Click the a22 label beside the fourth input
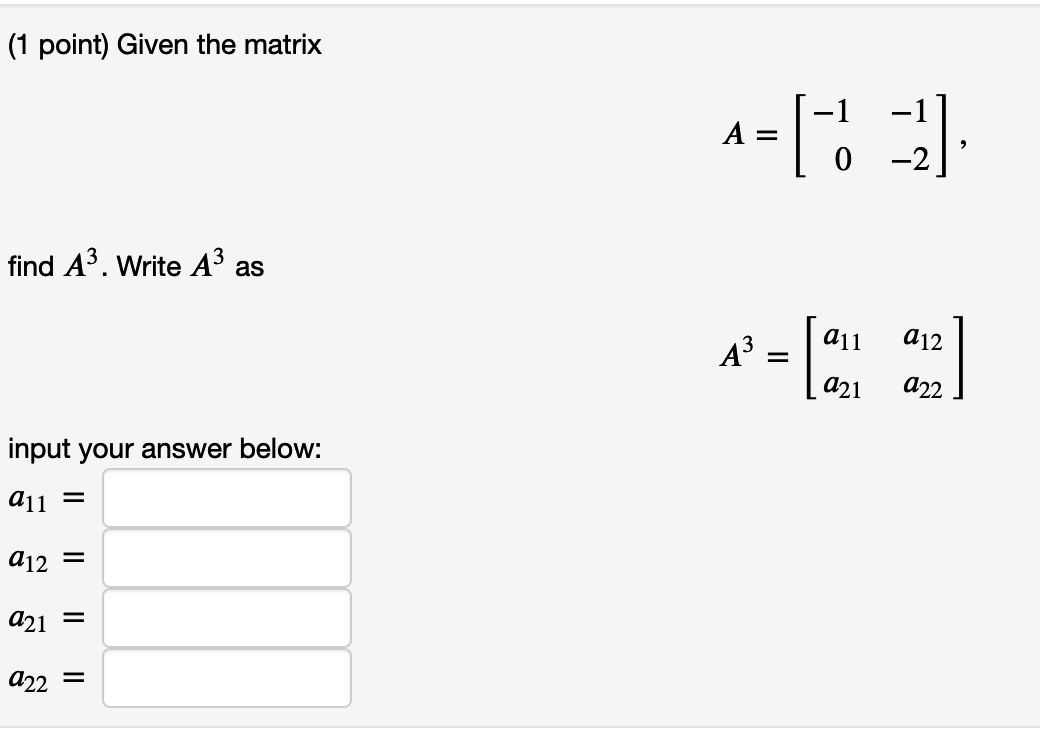Viewport: 1040px width, 730px height. 28,680
